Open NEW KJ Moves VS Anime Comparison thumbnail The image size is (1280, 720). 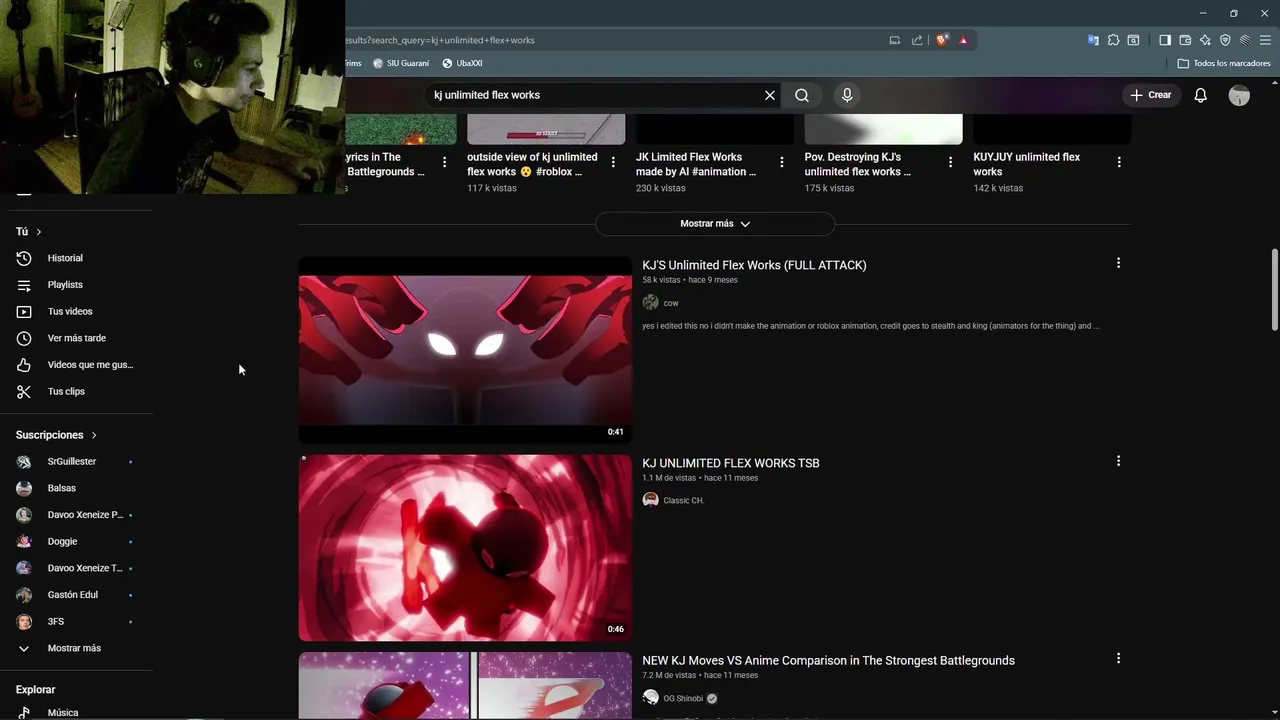[465, 686]
